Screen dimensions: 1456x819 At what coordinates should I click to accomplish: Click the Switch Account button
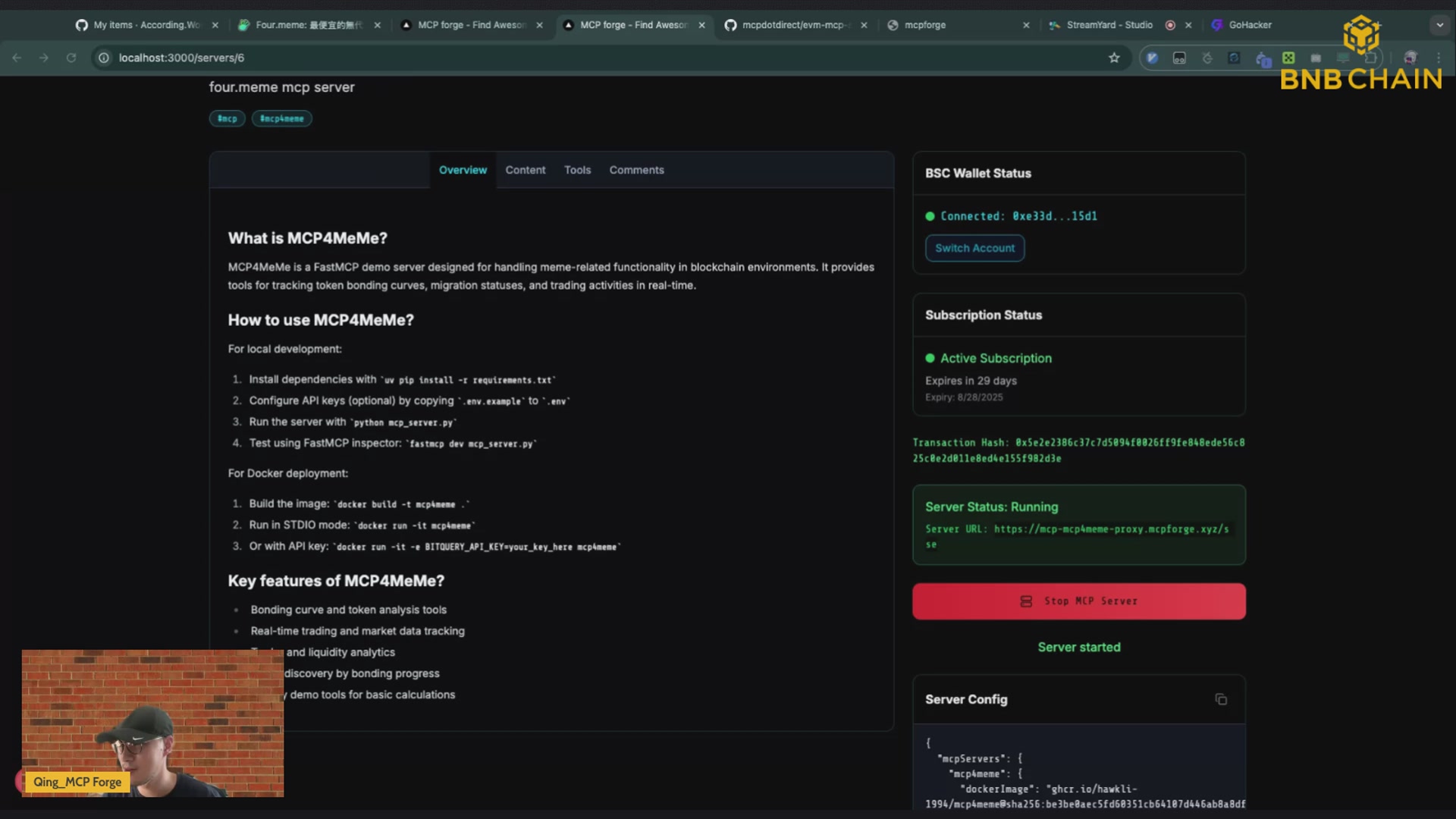(974, 248)
